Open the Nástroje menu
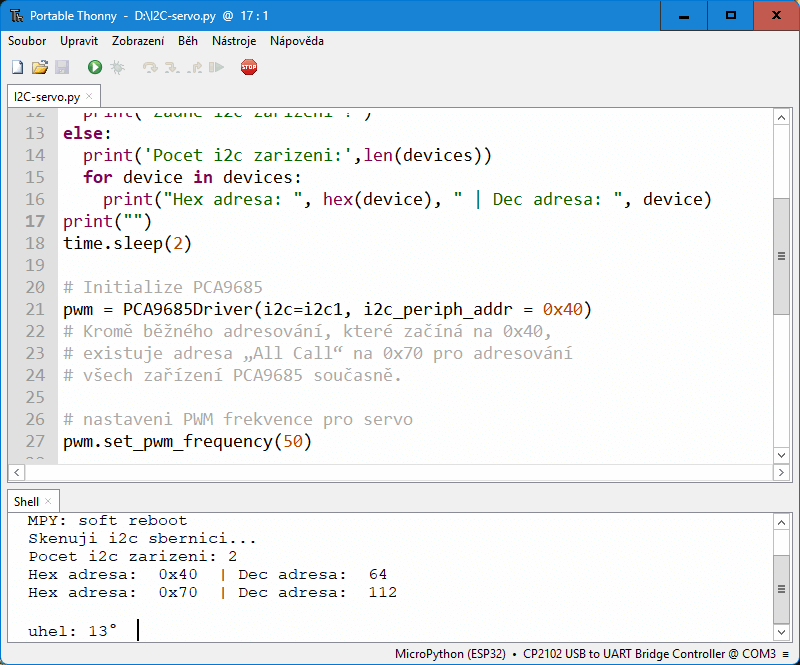This screenshot has width=800, height=665. point(234,41)
